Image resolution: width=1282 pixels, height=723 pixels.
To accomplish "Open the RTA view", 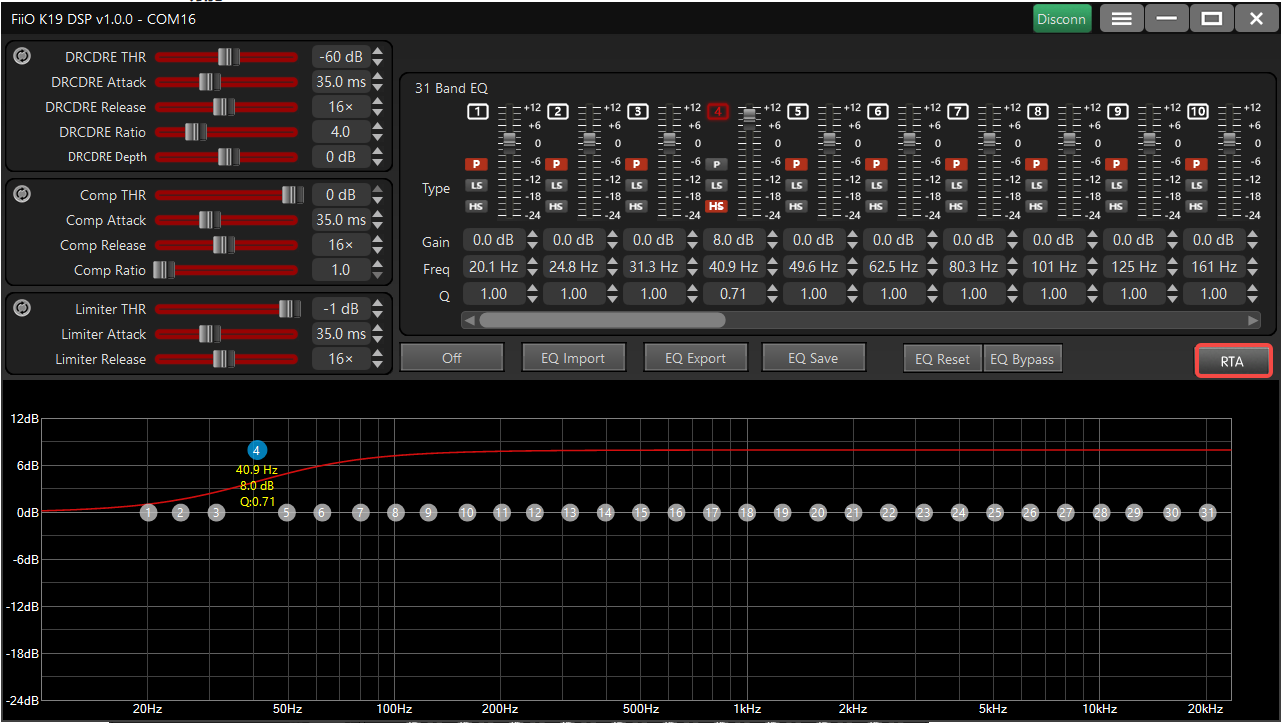I will point(1233,361).
